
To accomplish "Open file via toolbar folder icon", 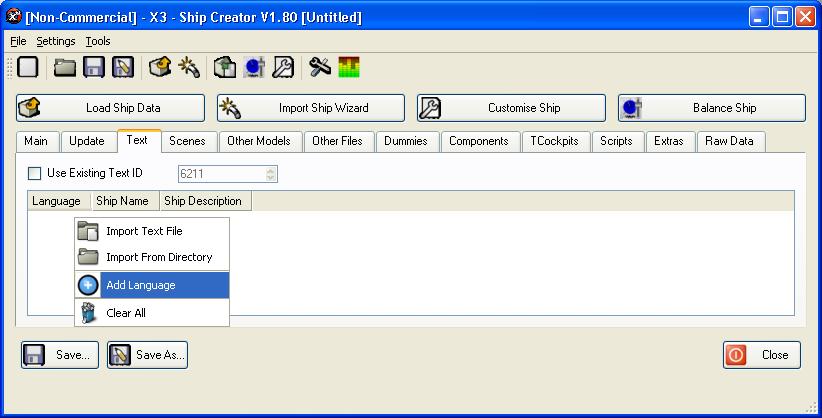I will (x=65, y=68).
